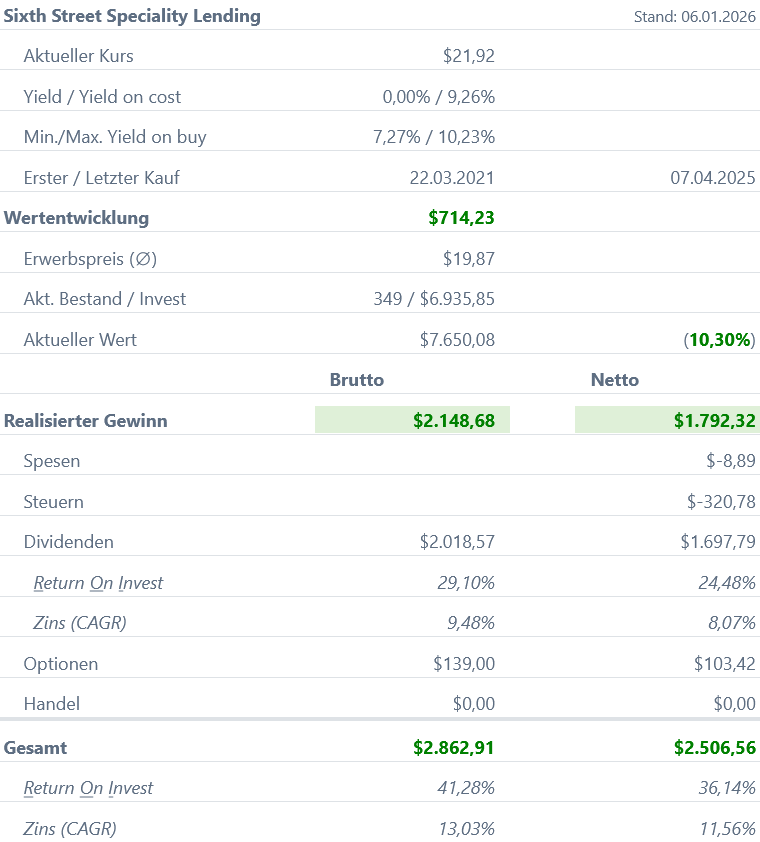Click the green 10,30% percentage gain
Image resolution: width=760 pixels, height=842 pixels.
(x=719, y=340)
